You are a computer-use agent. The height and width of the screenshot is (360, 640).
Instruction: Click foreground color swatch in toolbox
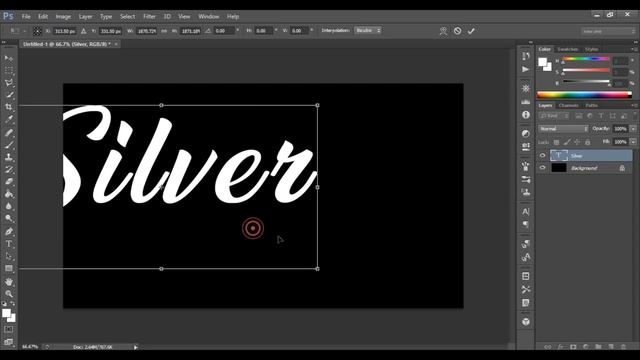click(x=6, y=313)
